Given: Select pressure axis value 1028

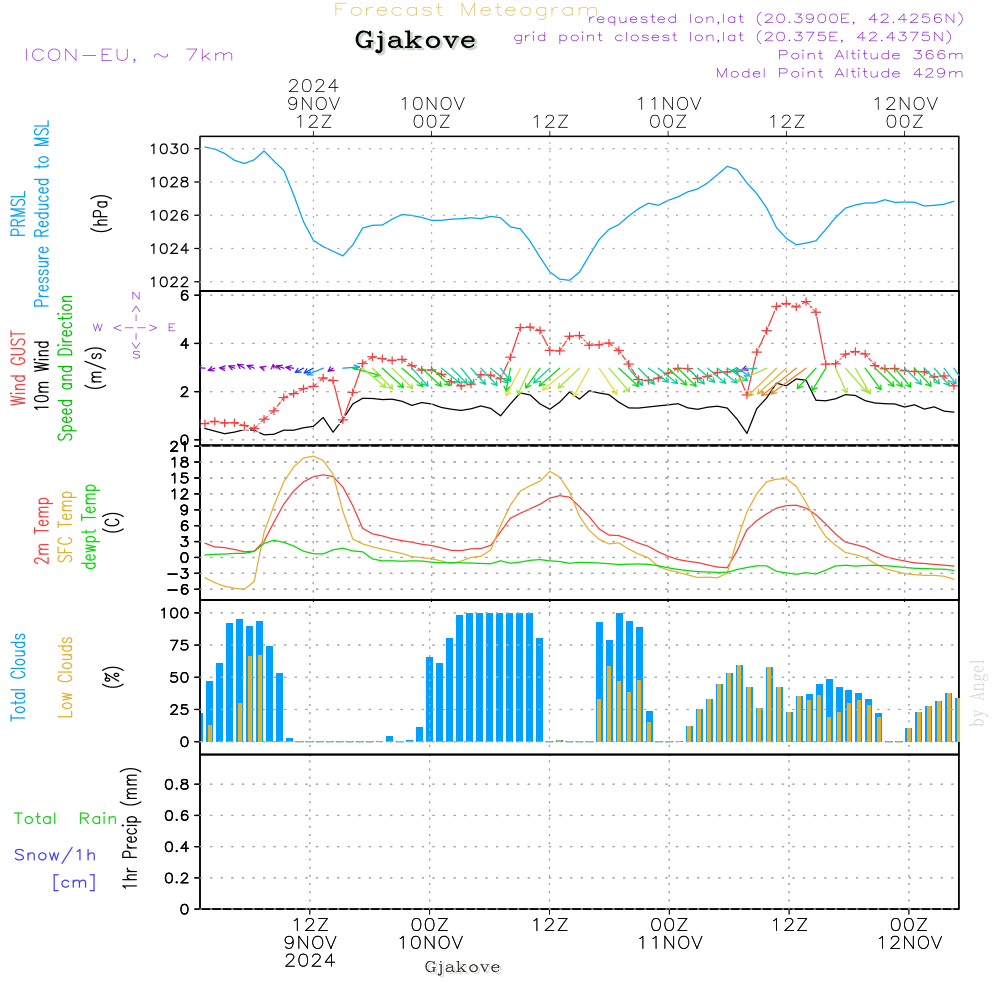Looking at the screenshot, I should click(x=170, y=182).
